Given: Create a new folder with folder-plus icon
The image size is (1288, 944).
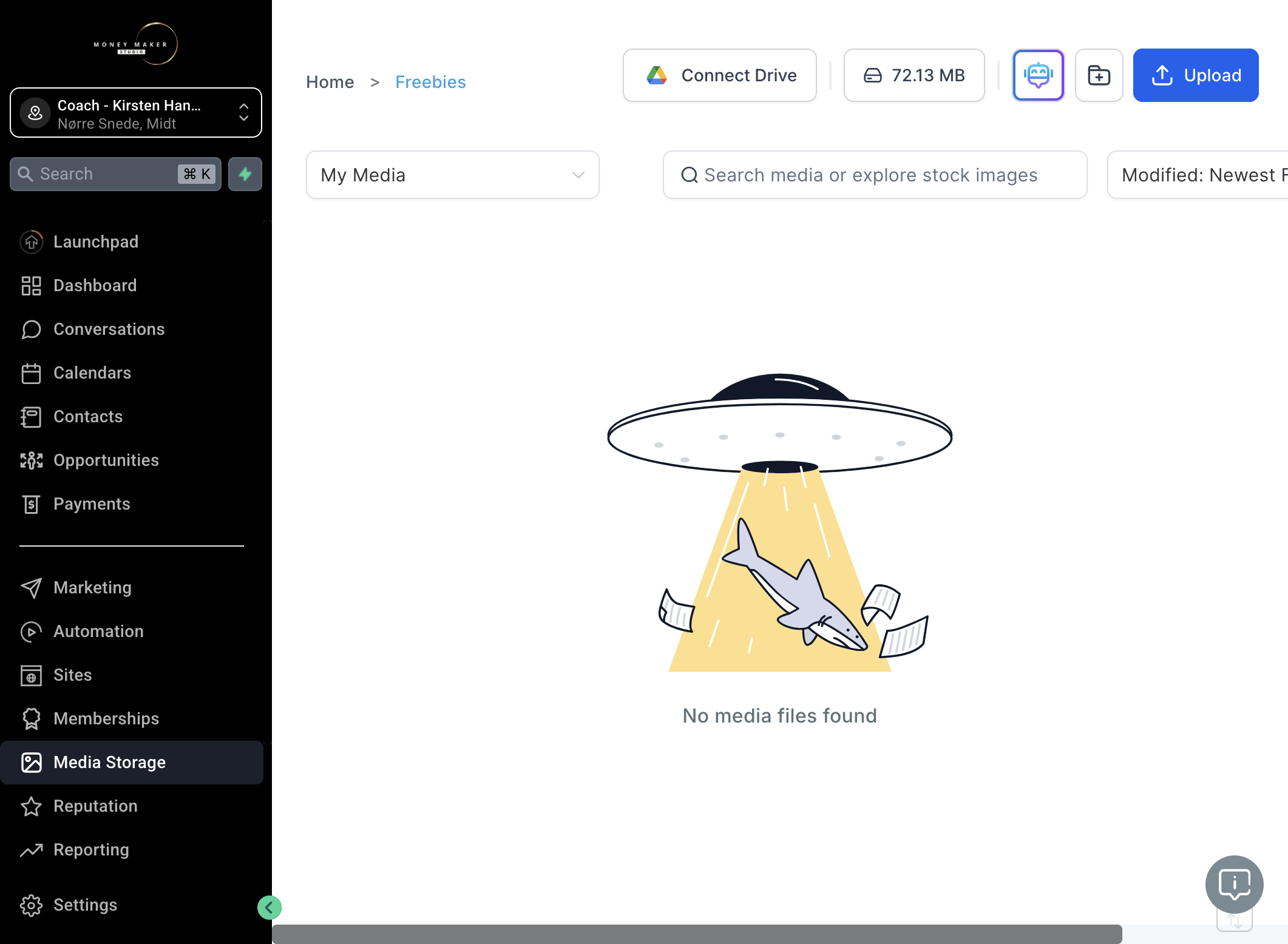Looking at the screenshot, I should pos(1099,75).
